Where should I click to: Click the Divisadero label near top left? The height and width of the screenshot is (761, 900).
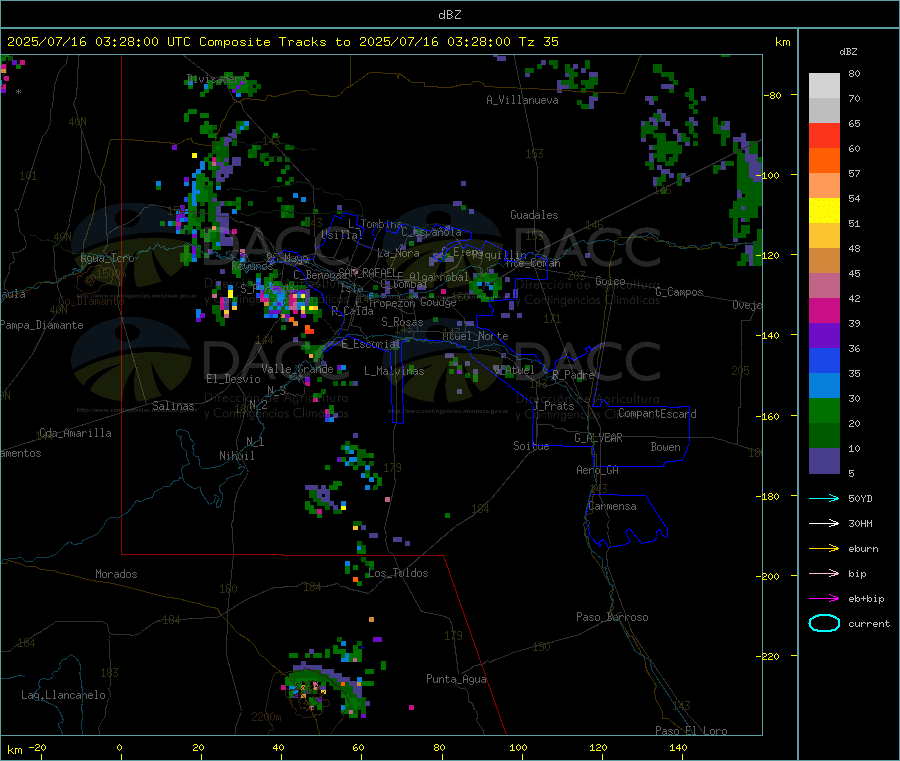(x=216, y=79)
